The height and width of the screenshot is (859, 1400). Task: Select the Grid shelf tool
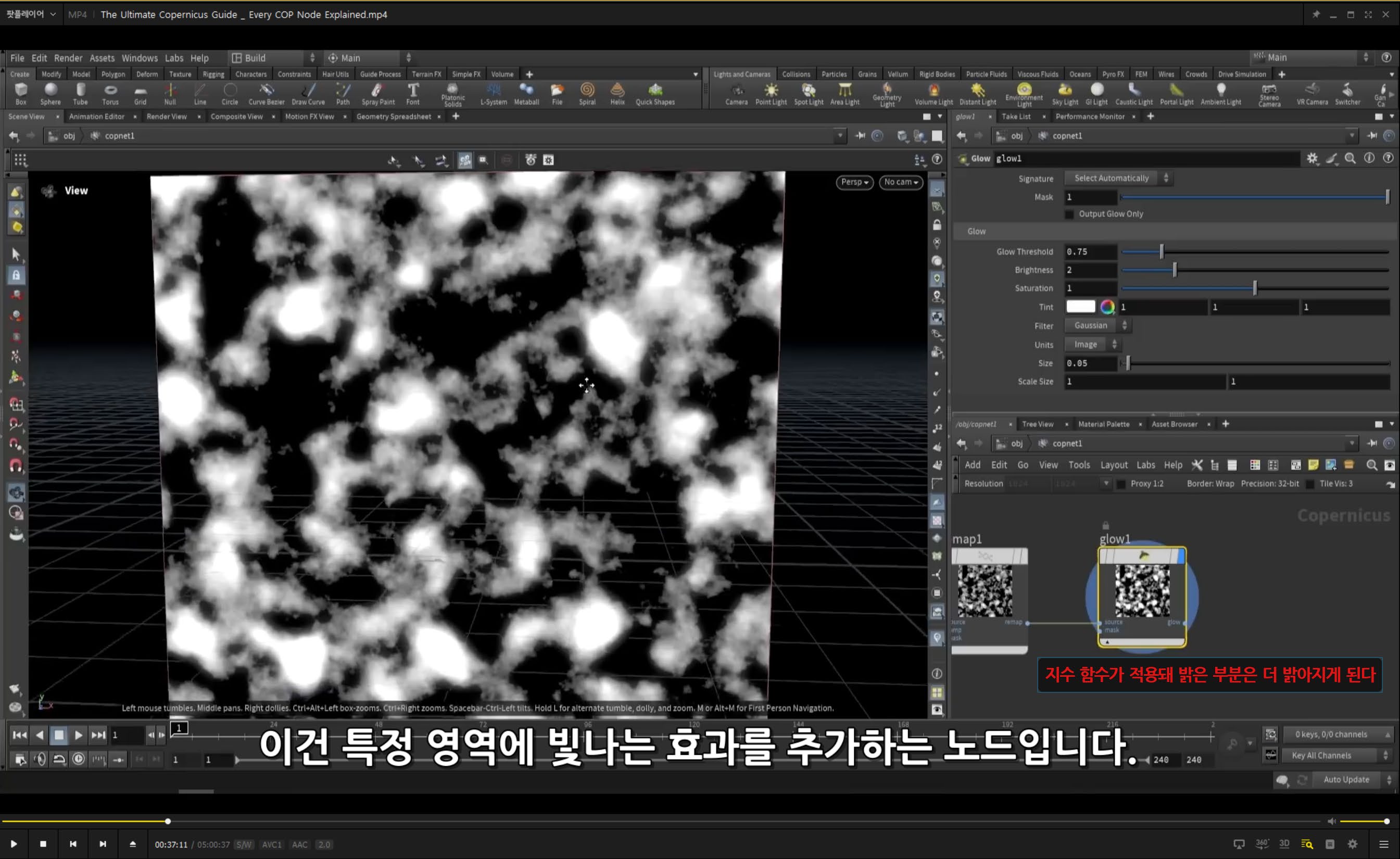point(141,94)
